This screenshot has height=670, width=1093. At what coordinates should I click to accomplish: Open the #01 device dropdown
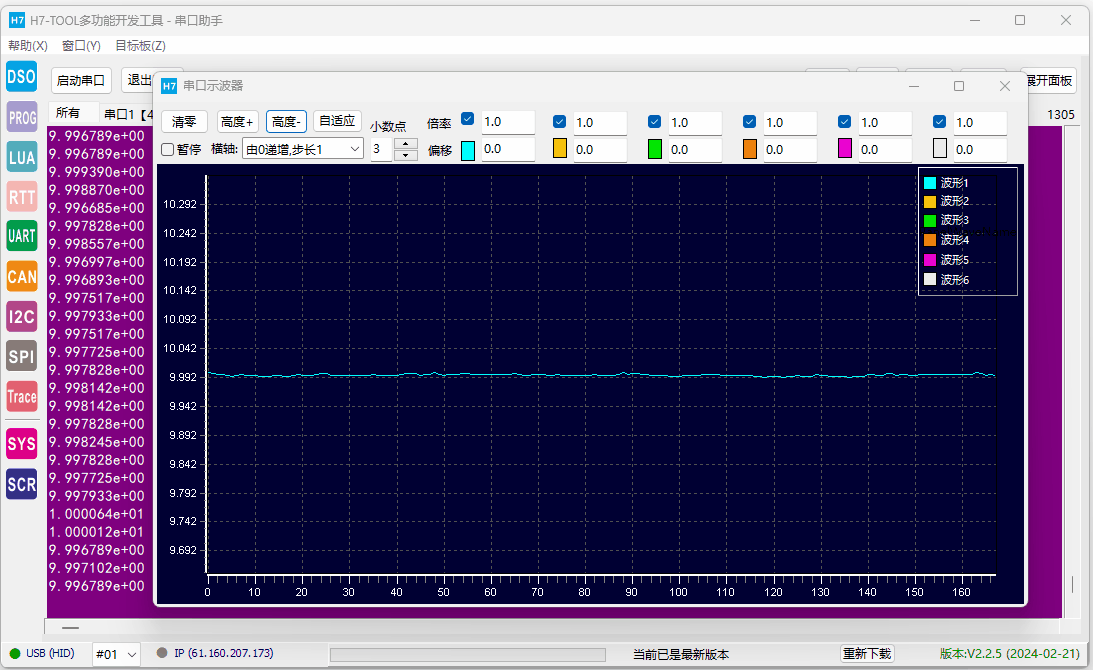point(116,654)
